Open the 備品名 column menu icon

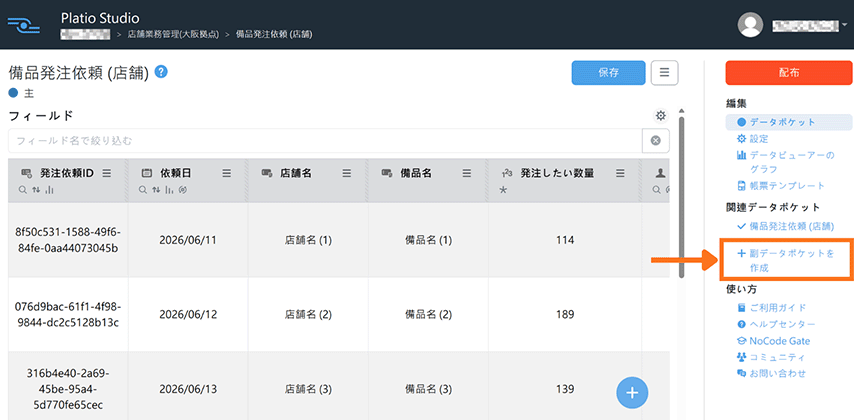click(x=467, y=173)
